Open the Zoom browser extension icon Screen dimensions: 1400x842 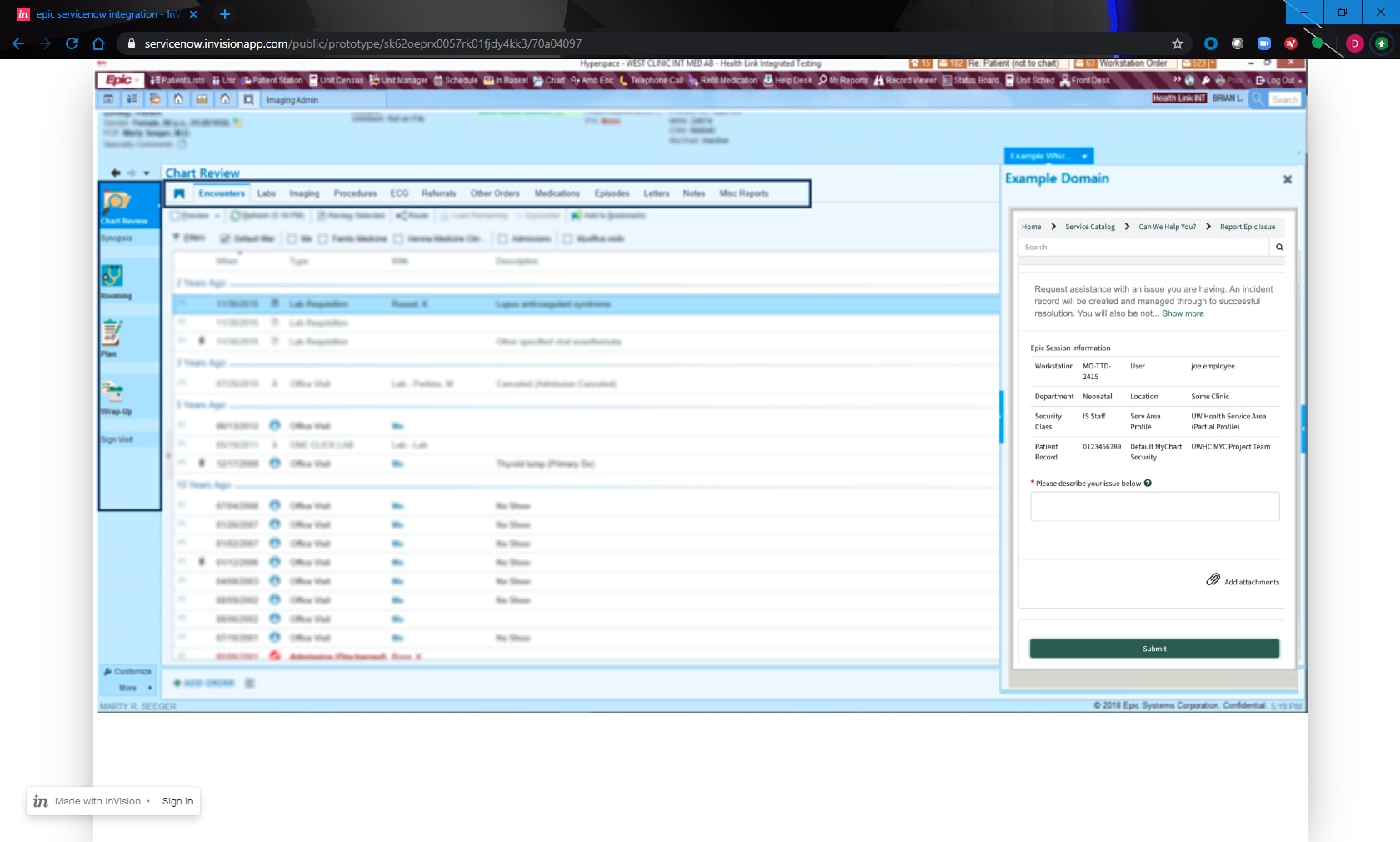(1264, 43)
